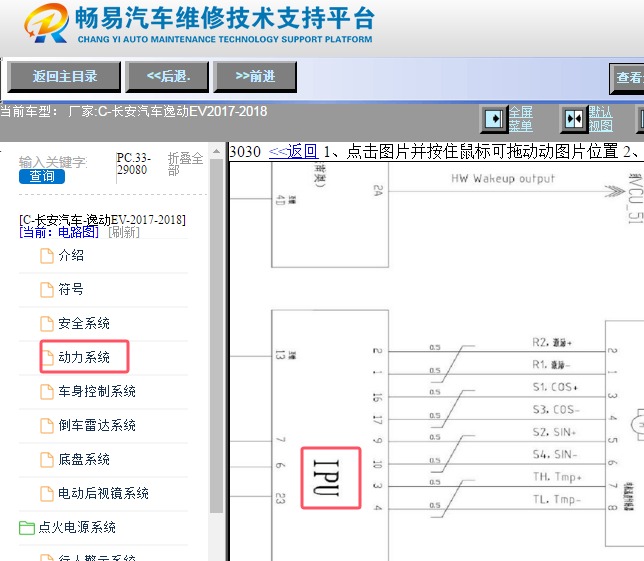The height and width of the screenshot is (561, 644).
Task: Click the 倒车雷达系统 document icon
Action: tap(47, 426)
